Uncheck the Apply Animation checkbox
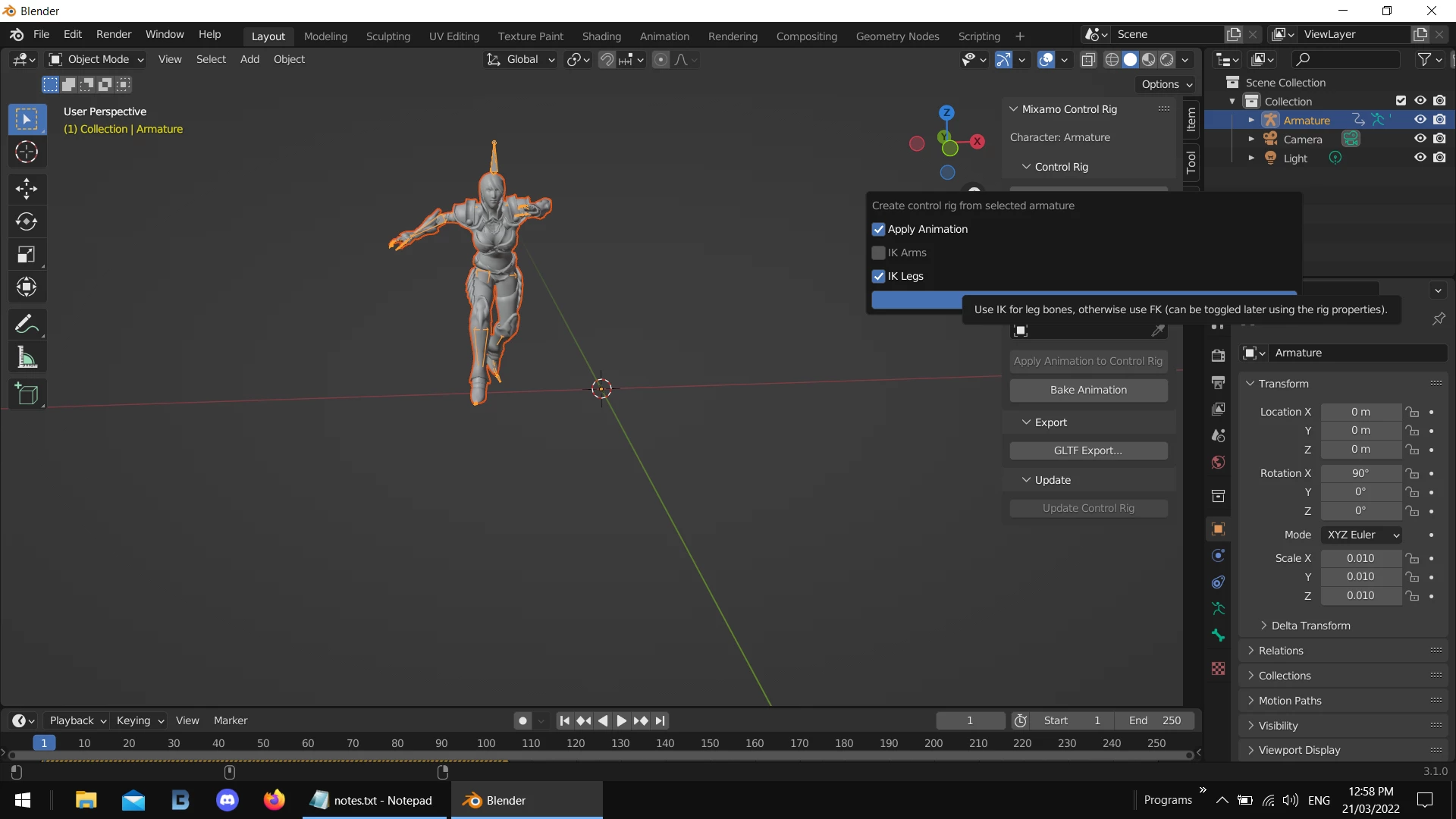Viewport: 1456px width, 819px height. tap(879, 229)
